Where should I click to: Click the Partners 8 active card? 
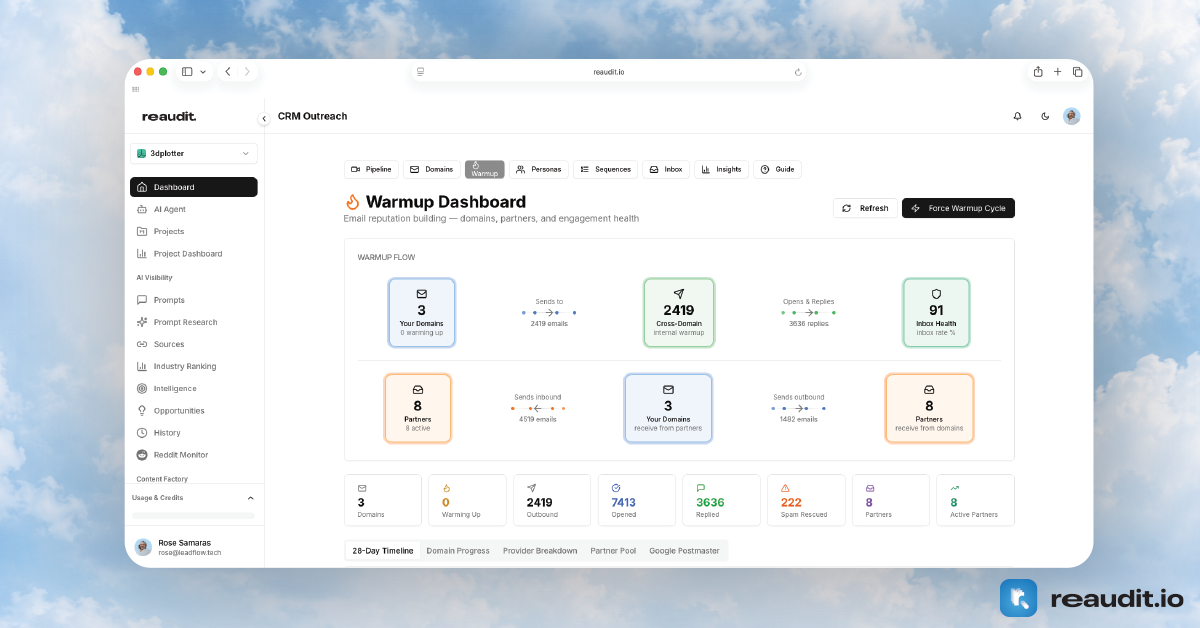coord(418,408)
